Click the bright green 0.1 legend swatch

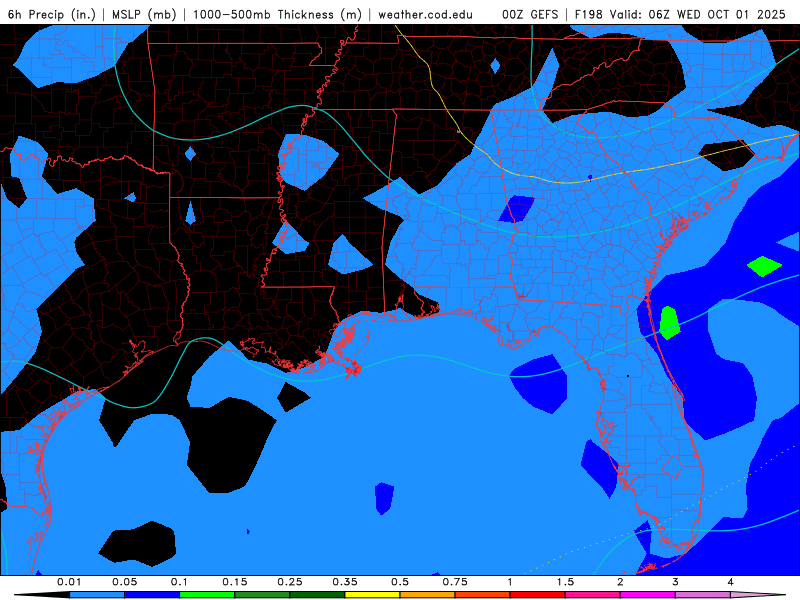[x=207, y=595]
